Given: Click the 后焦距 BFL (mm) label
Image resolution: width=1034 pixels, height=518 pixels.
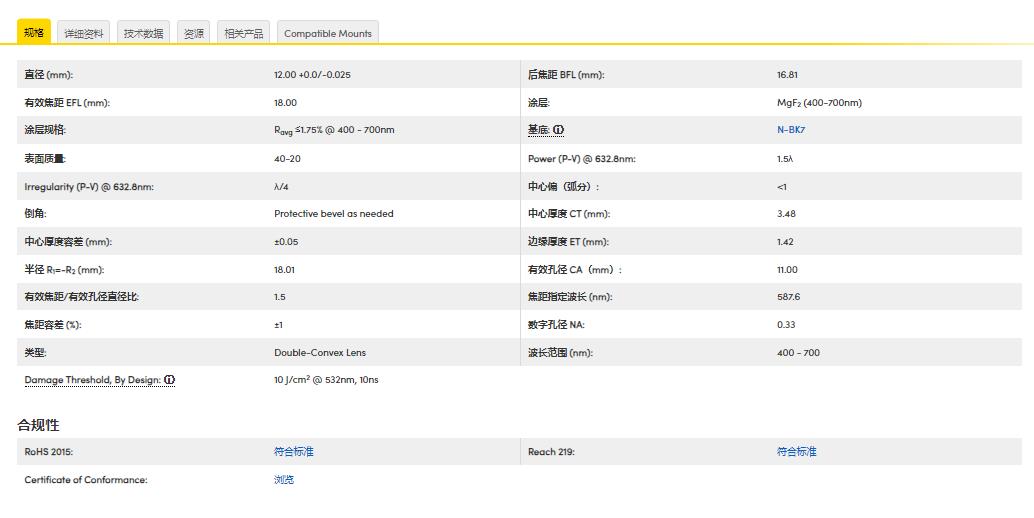Looking at the screenshot, I should click(x=566, y=74).
